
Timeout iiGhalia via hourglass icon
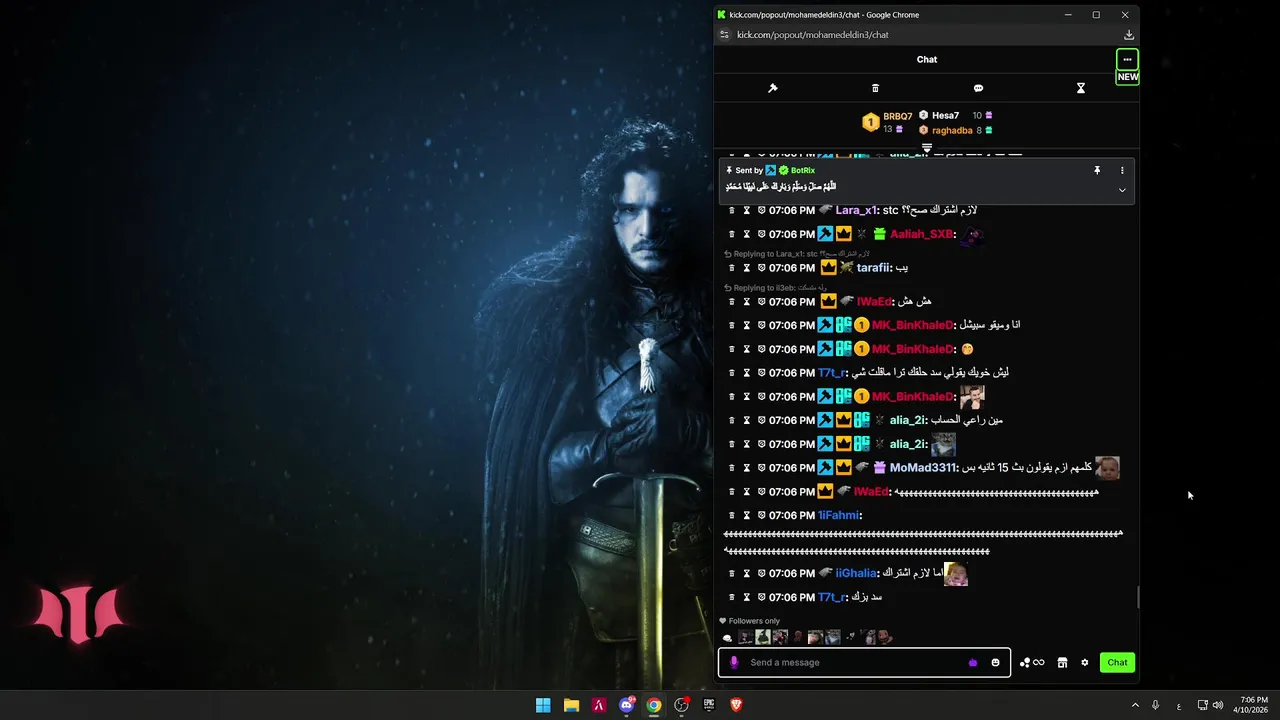pyautogui.click(x=746, y=574)
